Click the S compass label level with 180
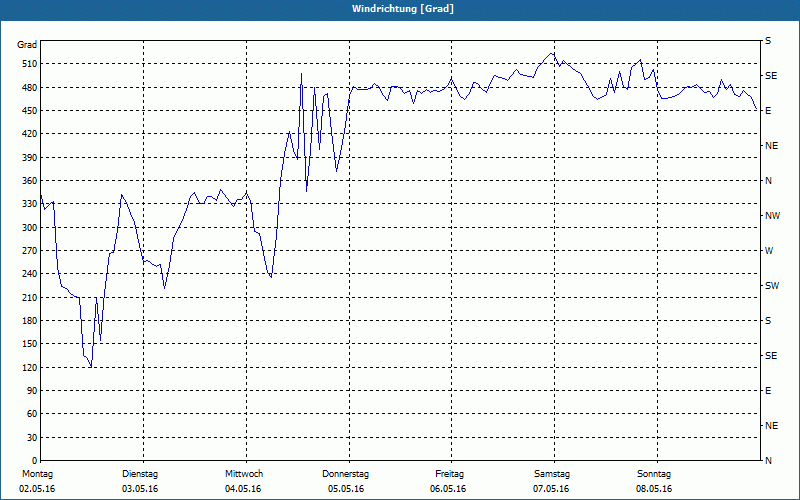Screen dimensions: 800x500 coord(768,321)
